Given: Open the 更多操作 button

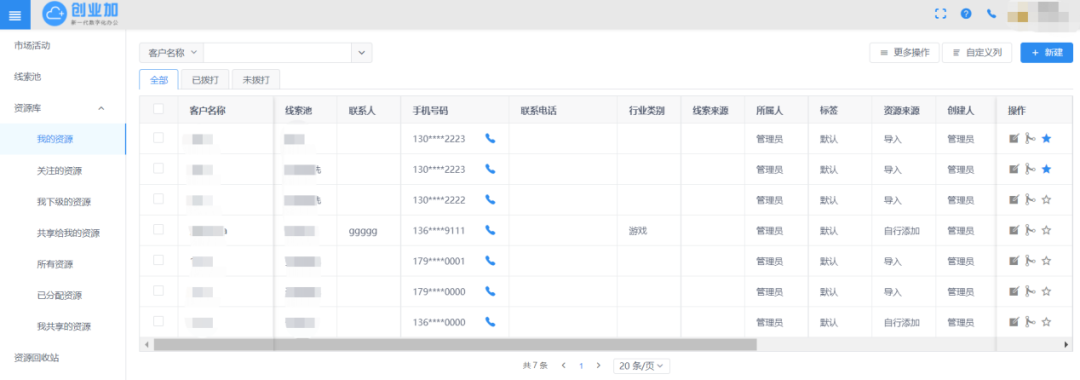Looking at the screenshot, I should click(904, 53).
